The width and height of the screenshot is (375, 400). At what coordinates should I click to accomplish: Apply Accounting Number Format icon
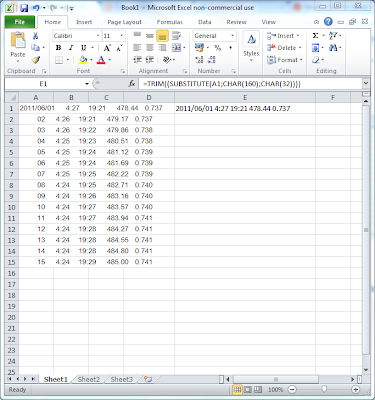[199, 48]
